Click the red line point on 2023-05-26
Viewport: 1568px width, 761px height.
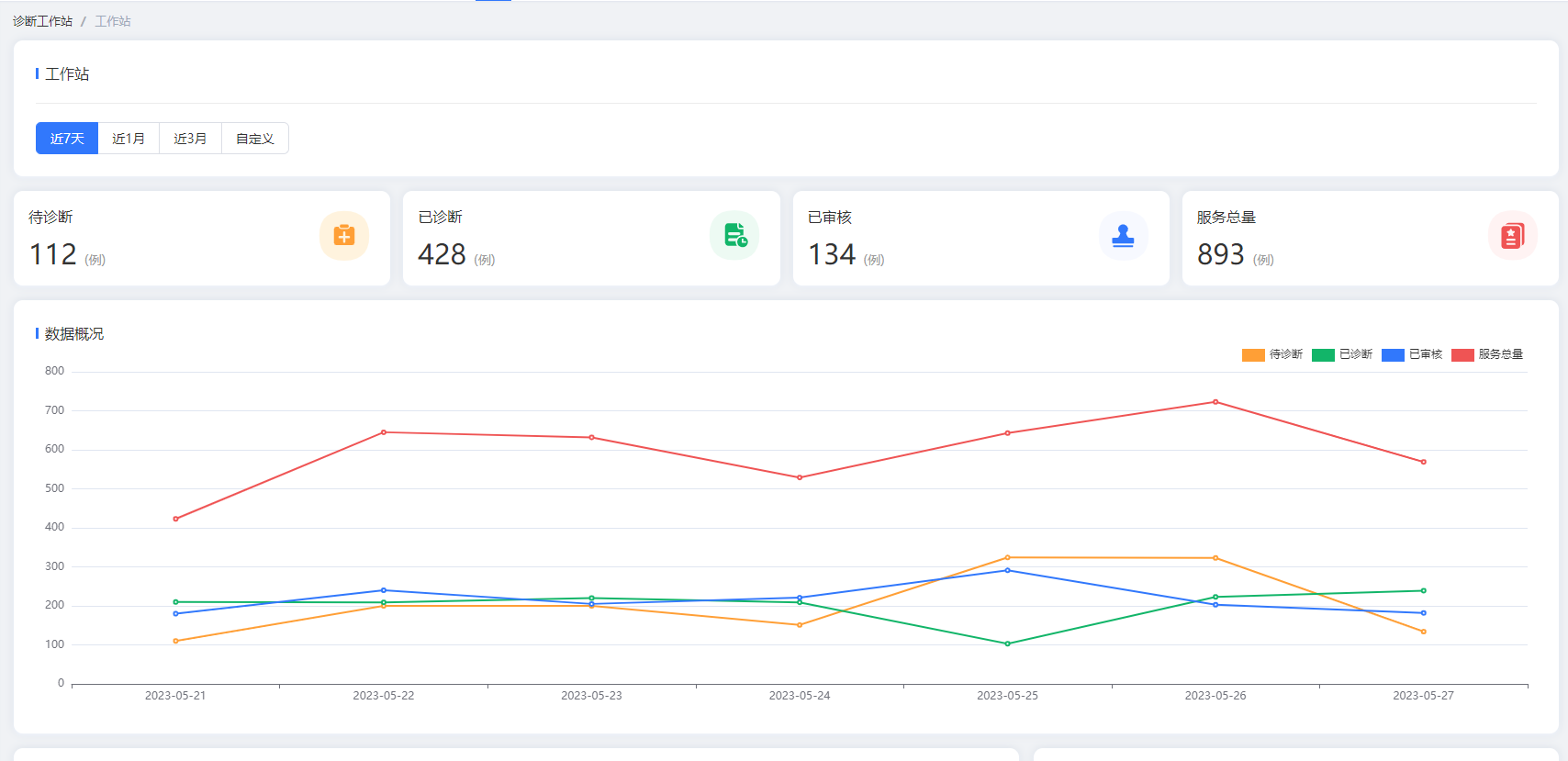1215,402
